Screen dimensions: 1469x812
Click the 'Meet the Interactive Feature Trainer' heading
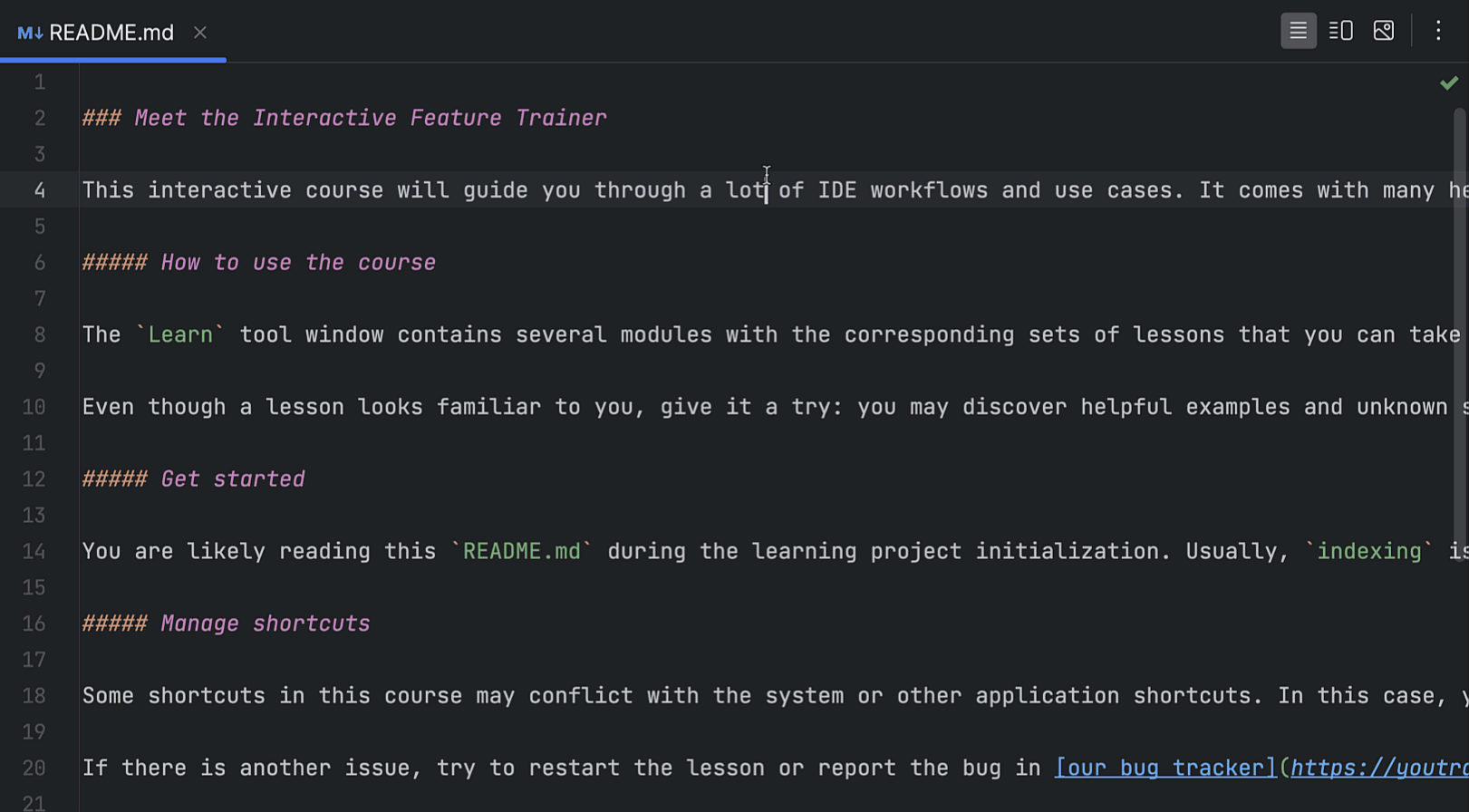pos(370,117)
